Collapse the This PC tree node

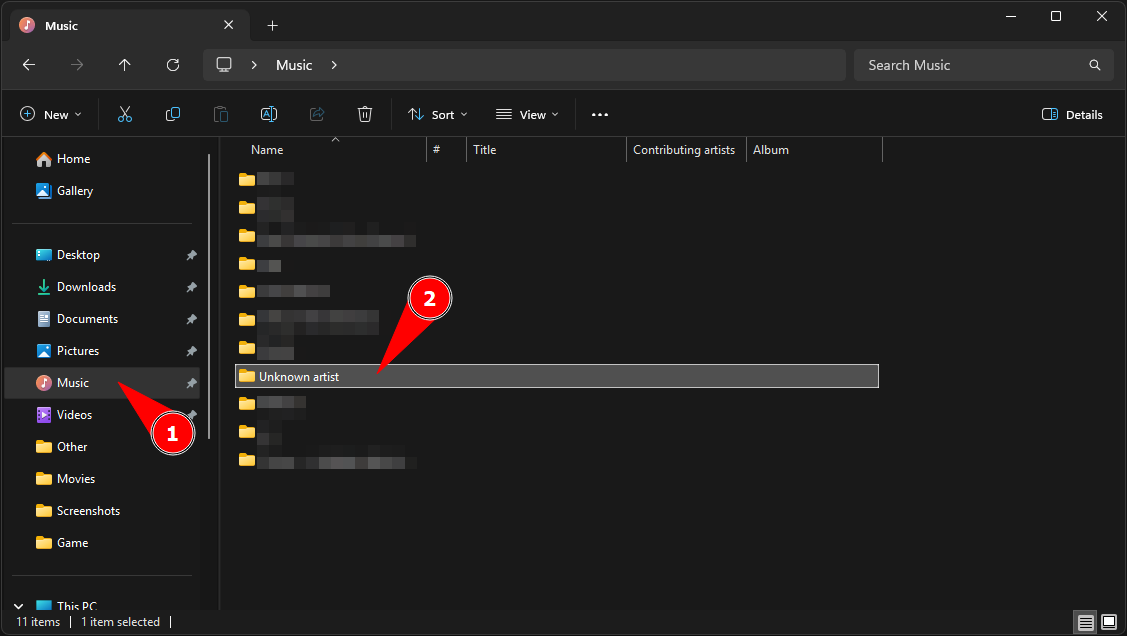[19, 606]
